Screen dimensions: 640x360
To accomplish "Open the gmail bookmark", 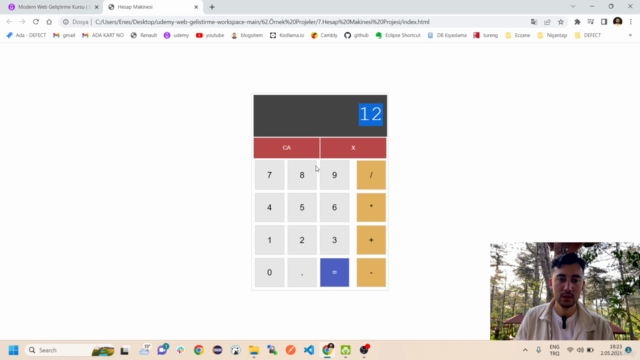I will [x=64, y=36].
